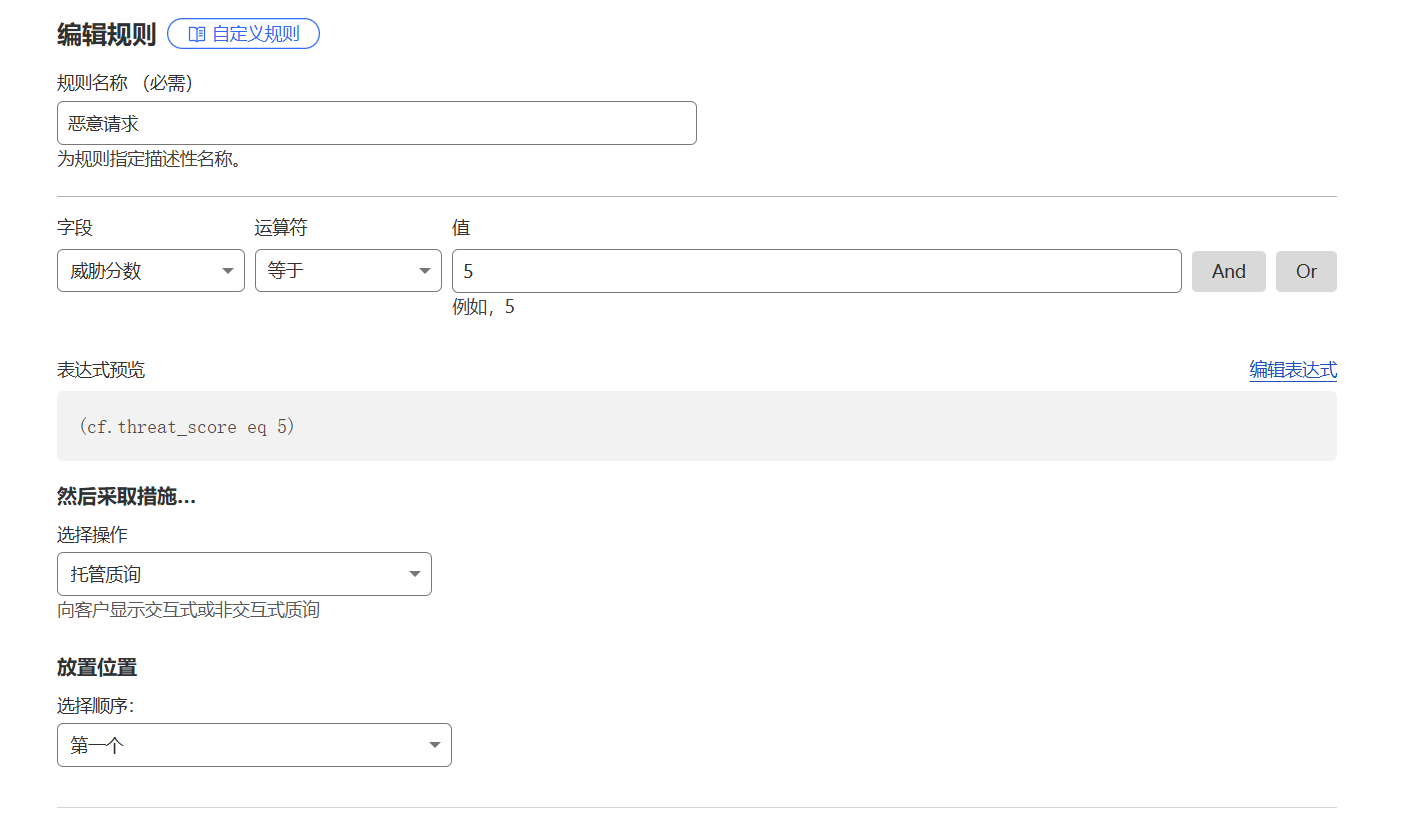The height and width of the screenshot is (816, 1408).
Task: Click the 编辑规则 page heading
Action: tap(106, 34)
